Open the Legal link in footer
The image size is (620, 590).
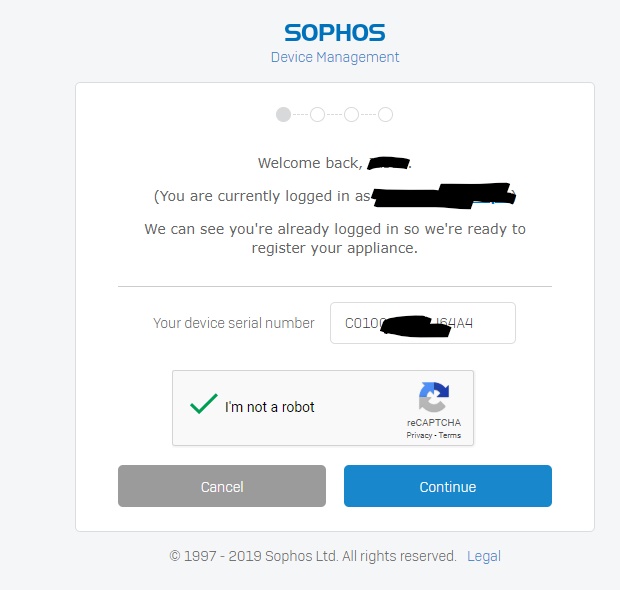click(x=484, y=556)
